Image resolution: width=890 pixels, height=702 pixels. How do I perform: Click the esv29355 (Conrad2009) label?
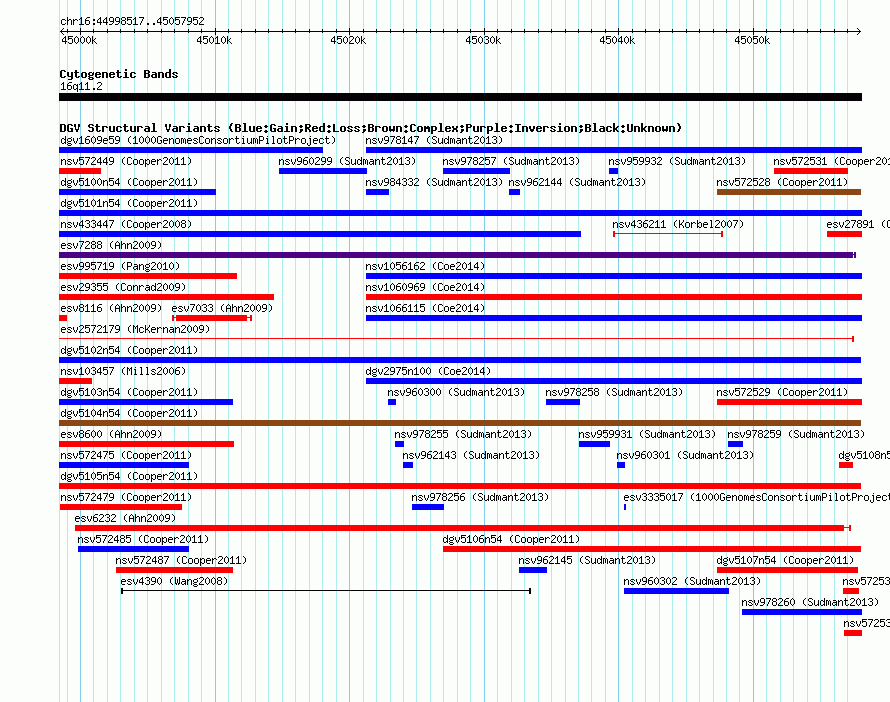(123, 287)
